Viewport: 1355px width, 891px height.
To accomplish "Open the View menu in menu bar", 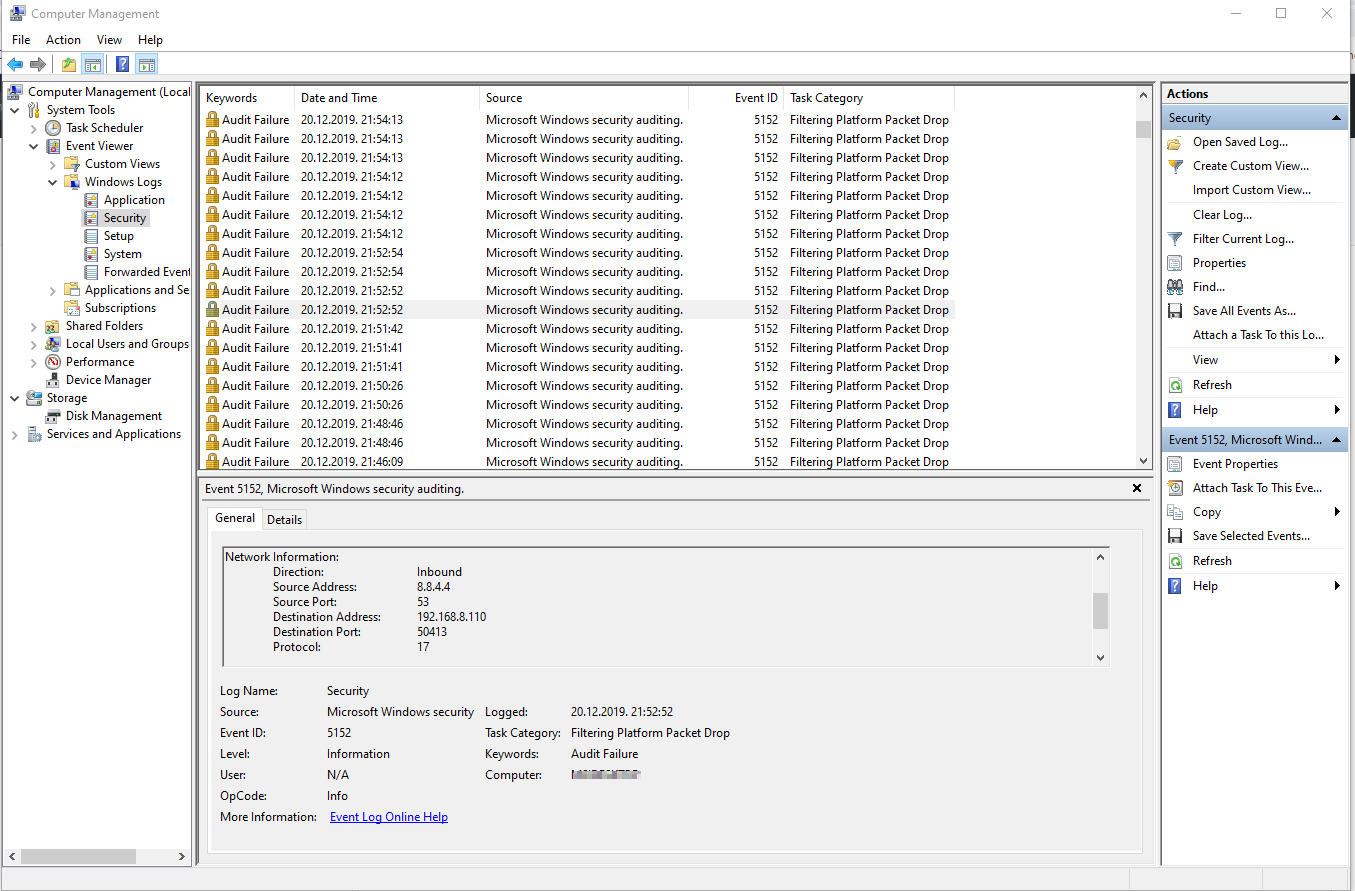I will [110, 40].
